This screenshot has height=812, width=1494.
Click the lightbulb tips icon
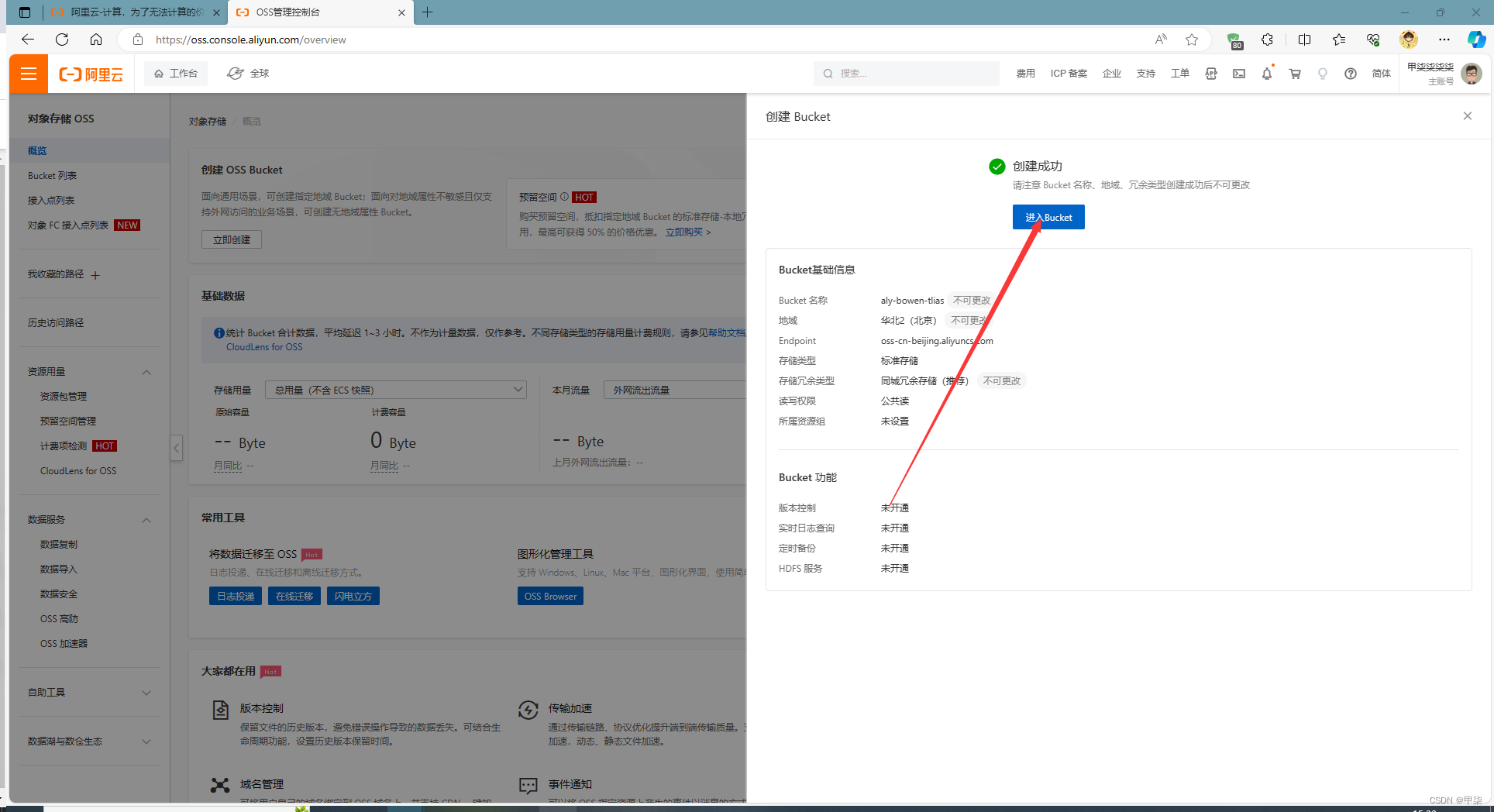tap(1323, 74)
